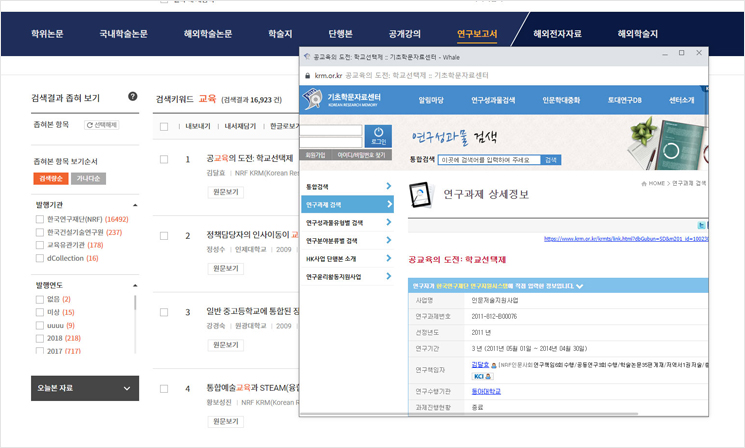The height and width of the screenshot is (448, 745).
Task: Click 원문보기 for result 1
Action: pyautogui.click(x=226, y=192)
